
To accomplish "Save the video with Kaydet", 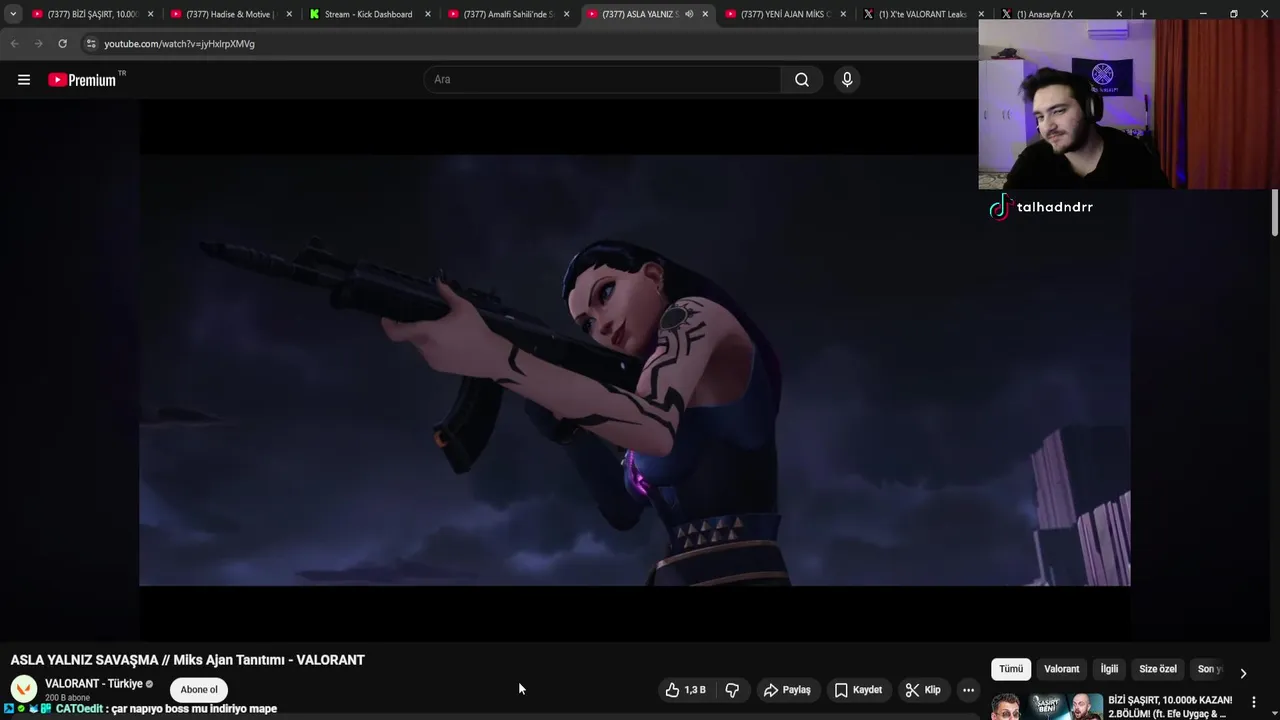I will click(x=858, y=690).
